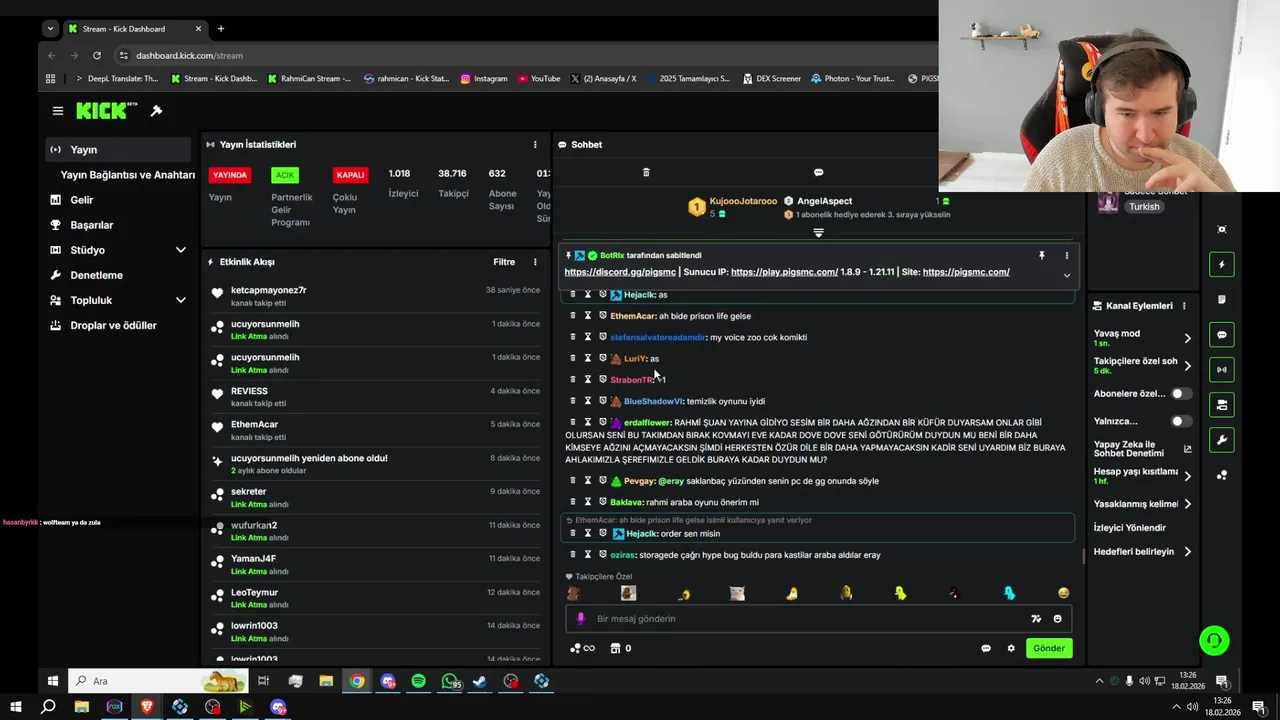1280x720 pixels.
Task: Open Başarılar in sidebar
Action: [91, 225]
